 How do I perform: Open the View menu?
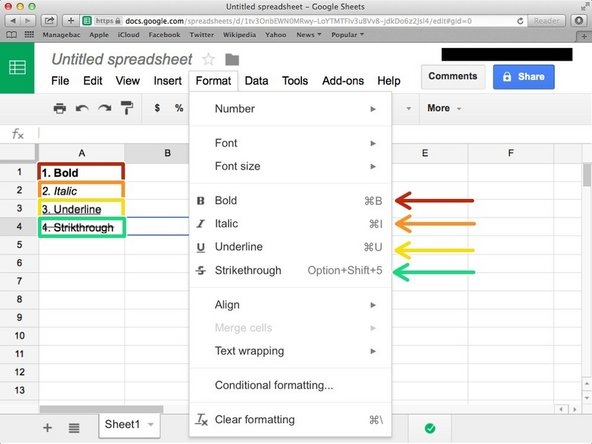click(128, 81)
